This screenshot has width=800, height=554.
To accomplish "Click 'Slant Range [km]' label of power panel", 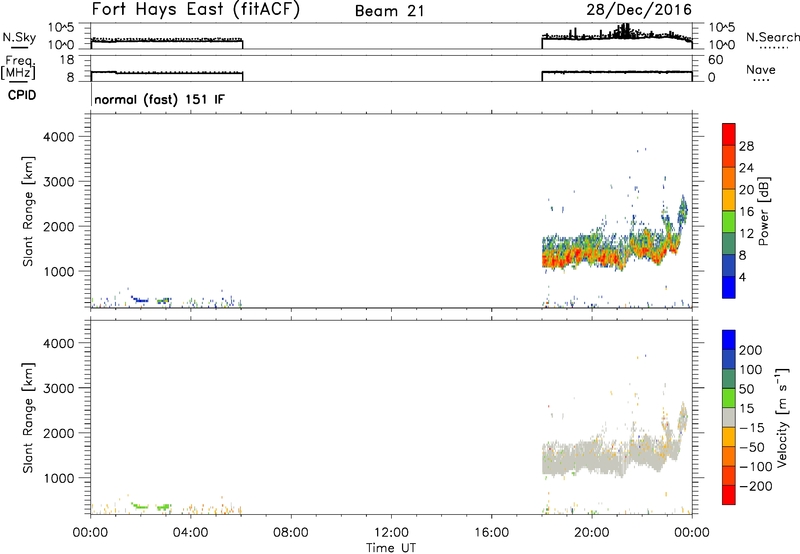I will coord(28,211).
